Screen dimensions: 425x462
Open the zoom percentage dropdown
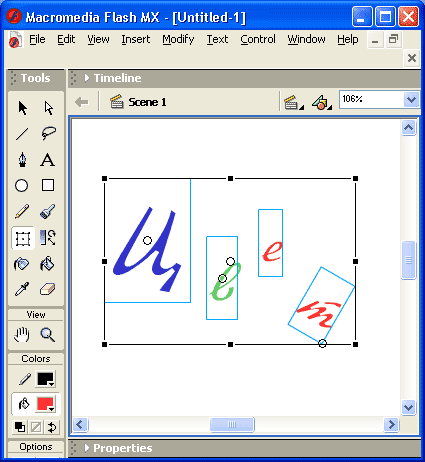tap(411, 99)
